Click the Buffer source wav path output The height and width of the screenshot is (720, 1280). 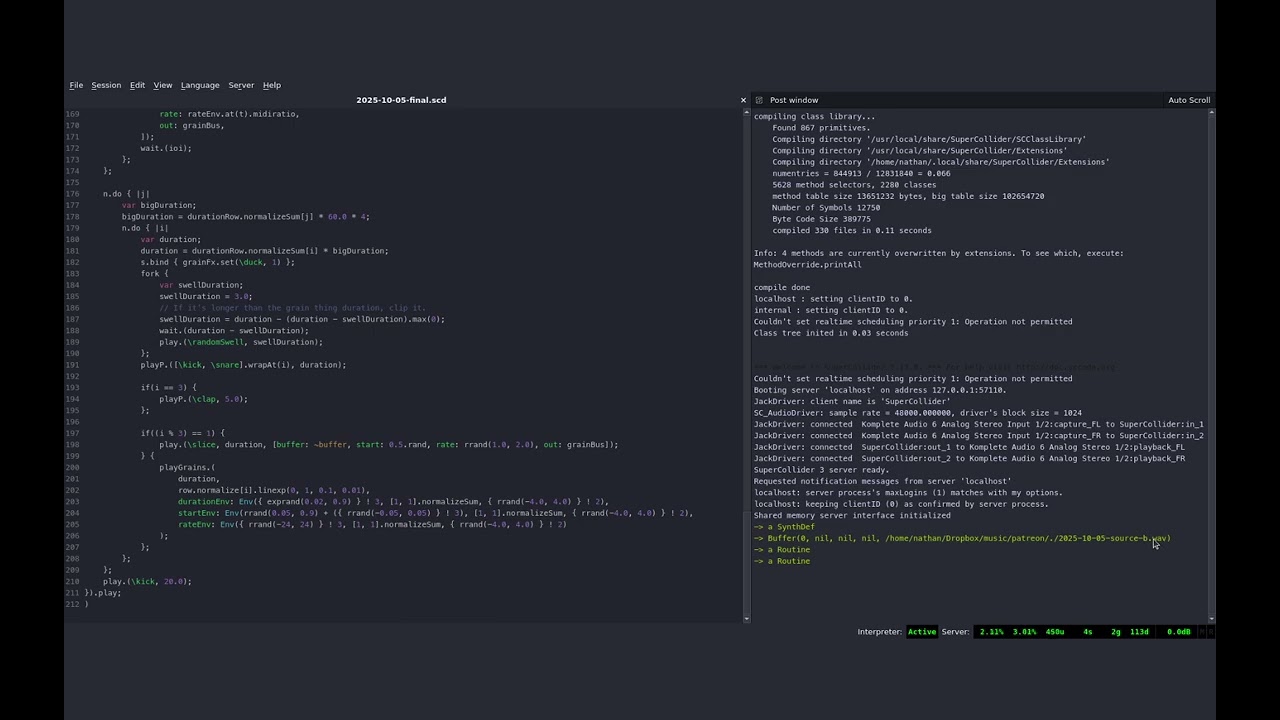[1026, 538]
